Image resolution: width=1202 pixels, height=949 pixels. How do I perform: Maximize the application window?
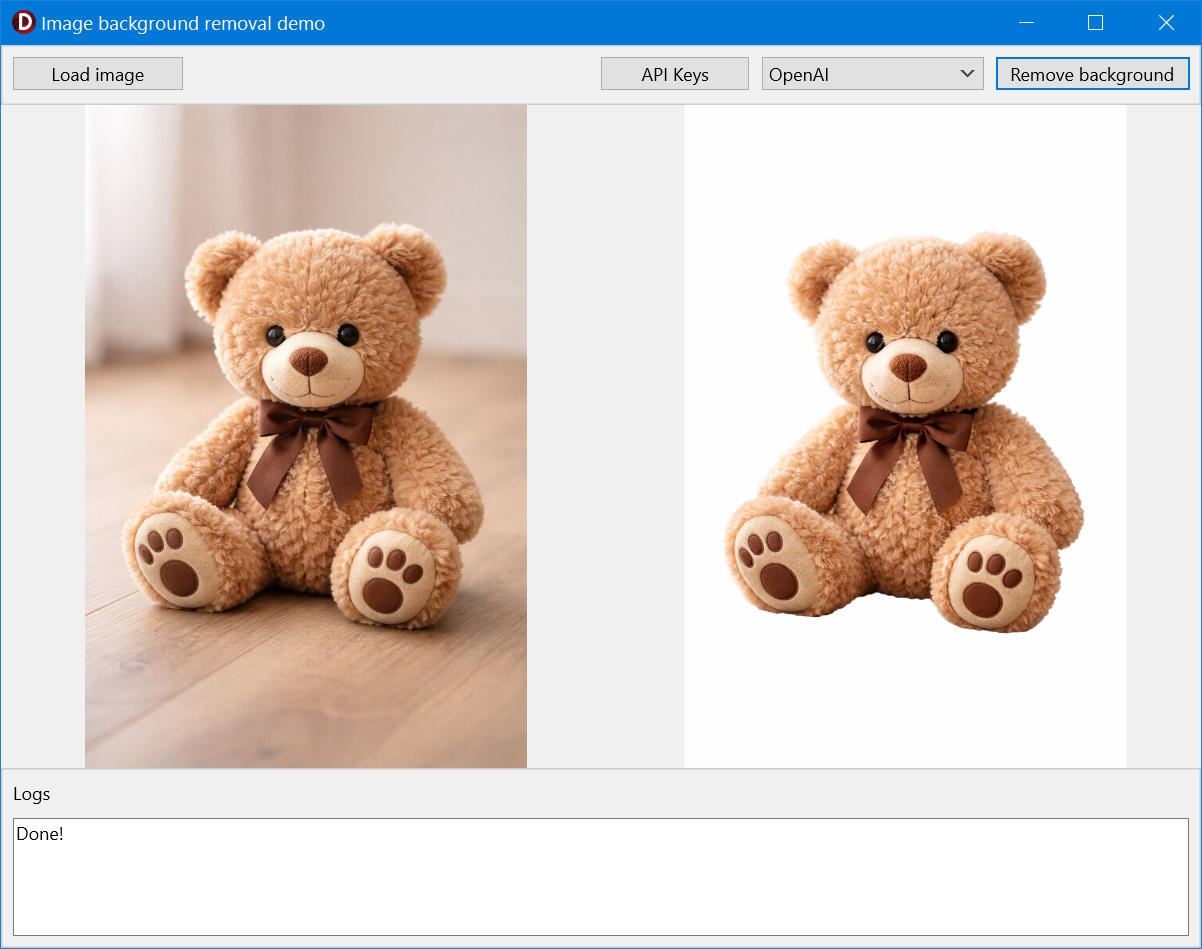(x=1095, y=22)
